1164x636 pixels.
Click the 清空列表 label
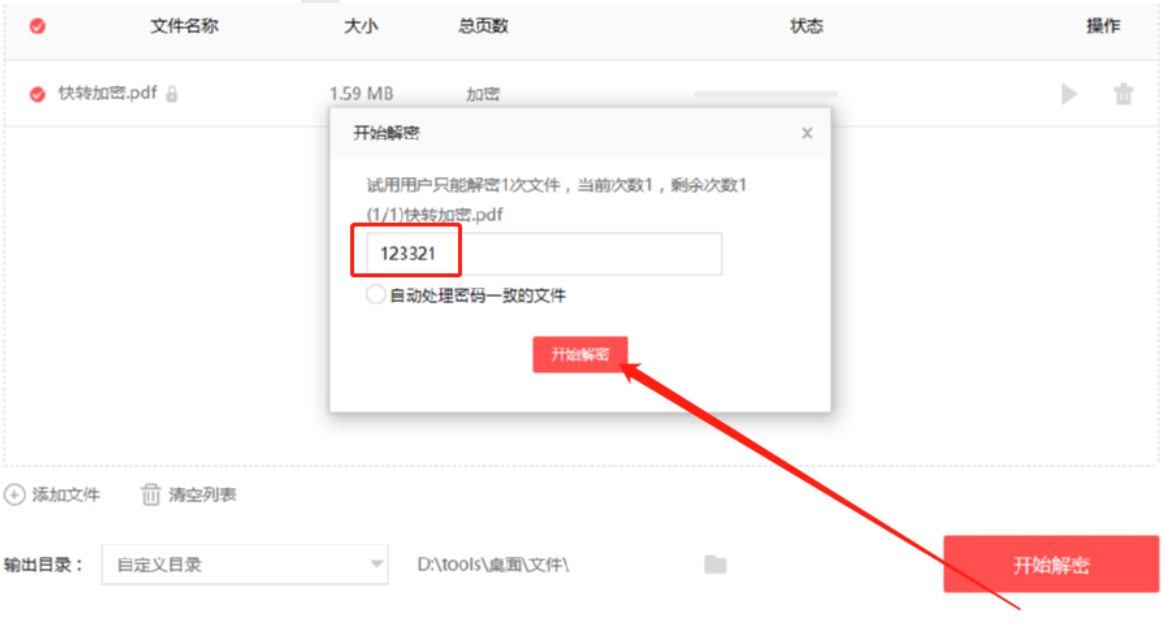202,495
